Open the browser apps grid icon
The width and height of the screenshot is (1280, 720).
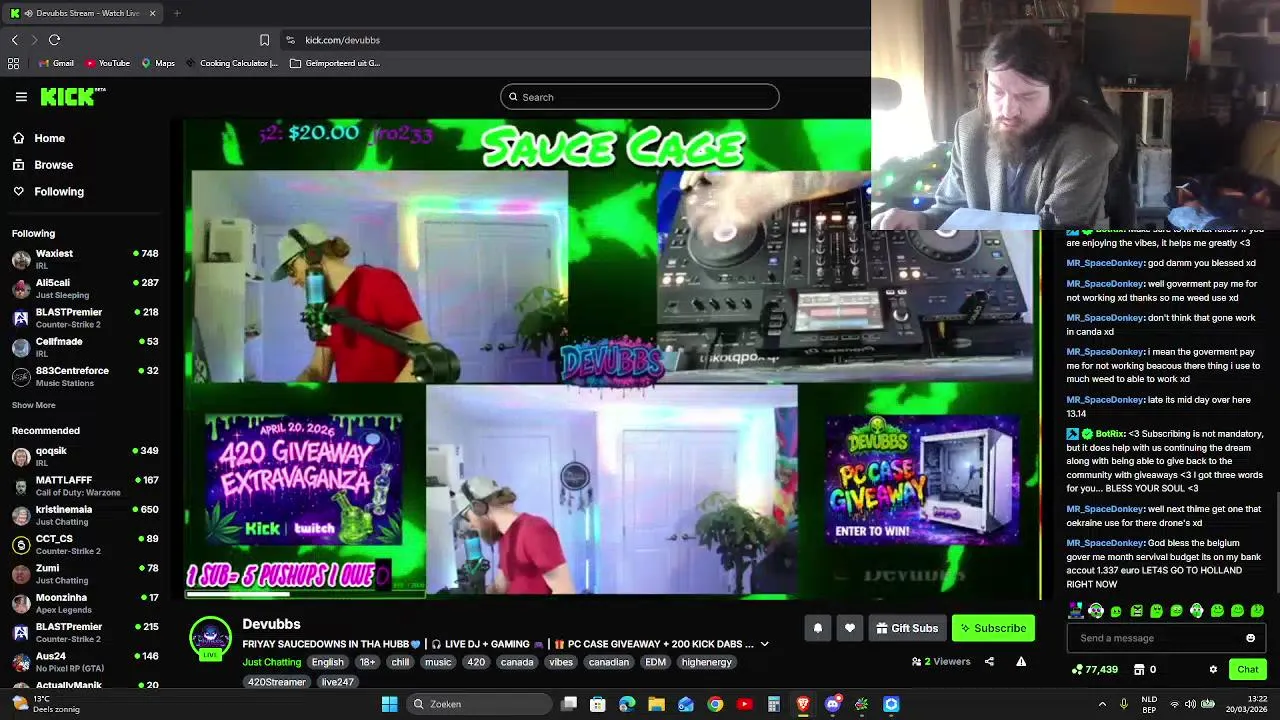click(13, 63)
